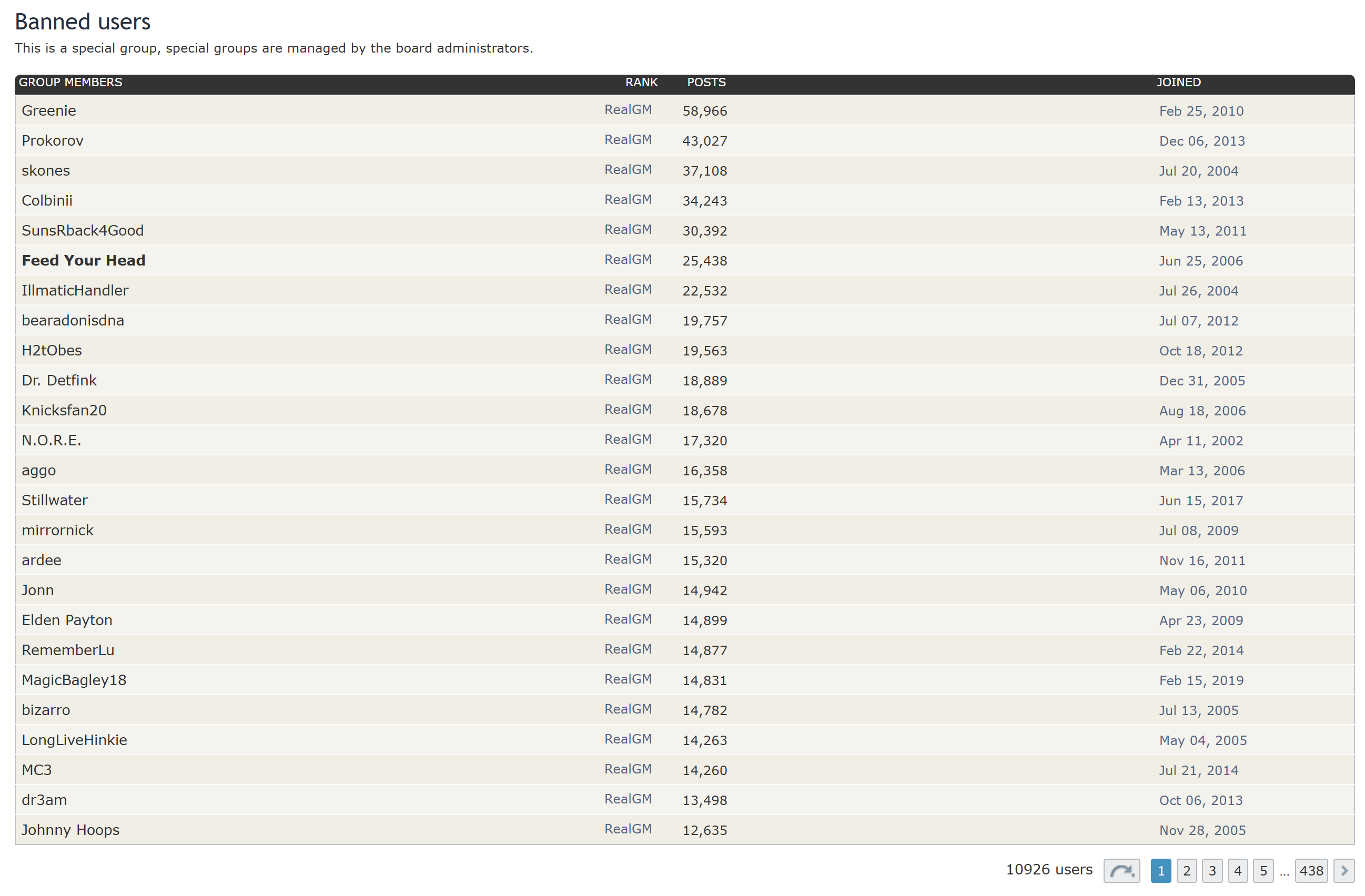
Task: Open page 2 of banned users
Action: pyautogui.click(x=1186, y=871)
